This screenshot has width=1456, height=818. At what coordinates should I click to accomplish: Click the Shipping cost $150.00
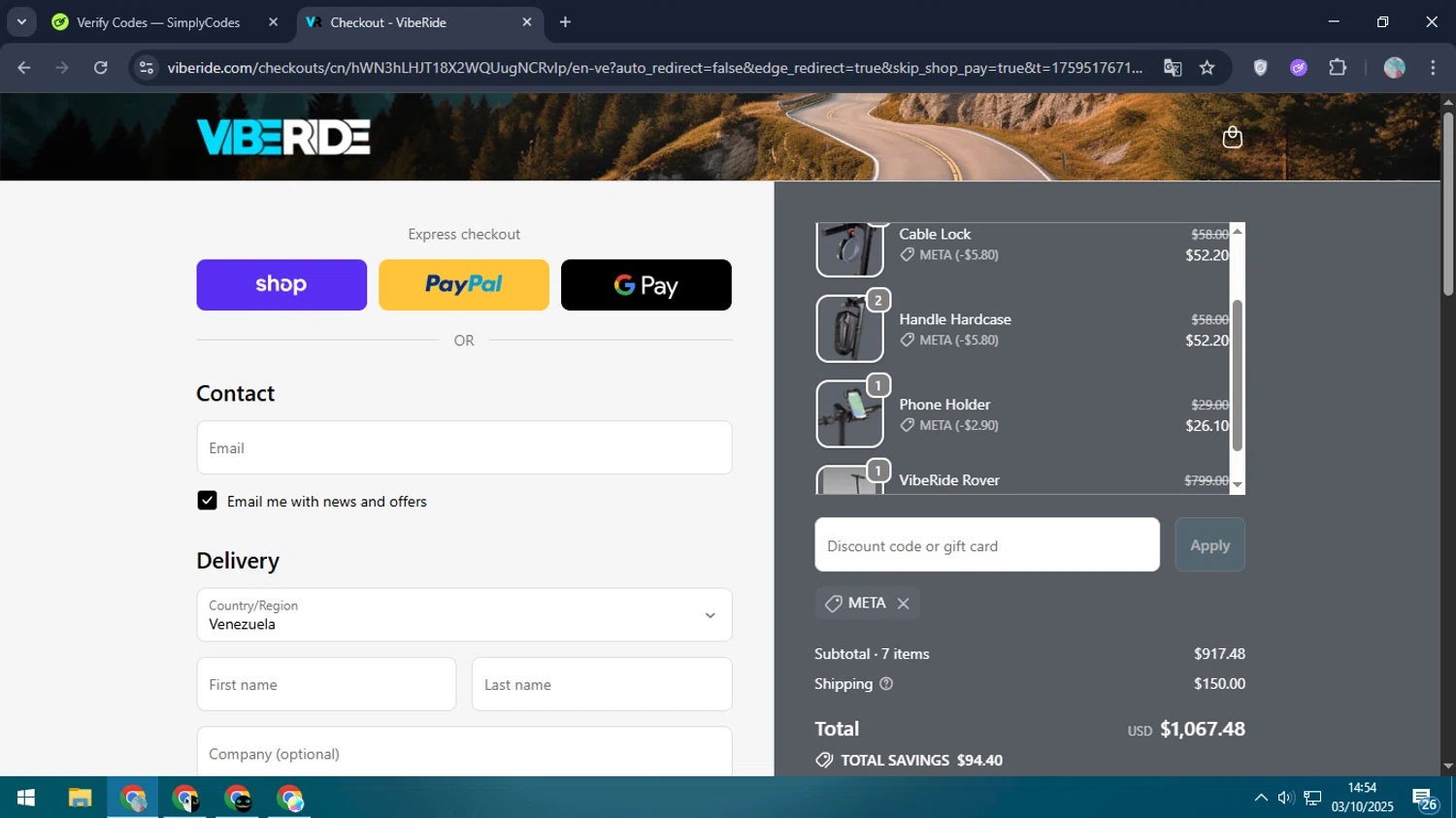[1219, 684]
